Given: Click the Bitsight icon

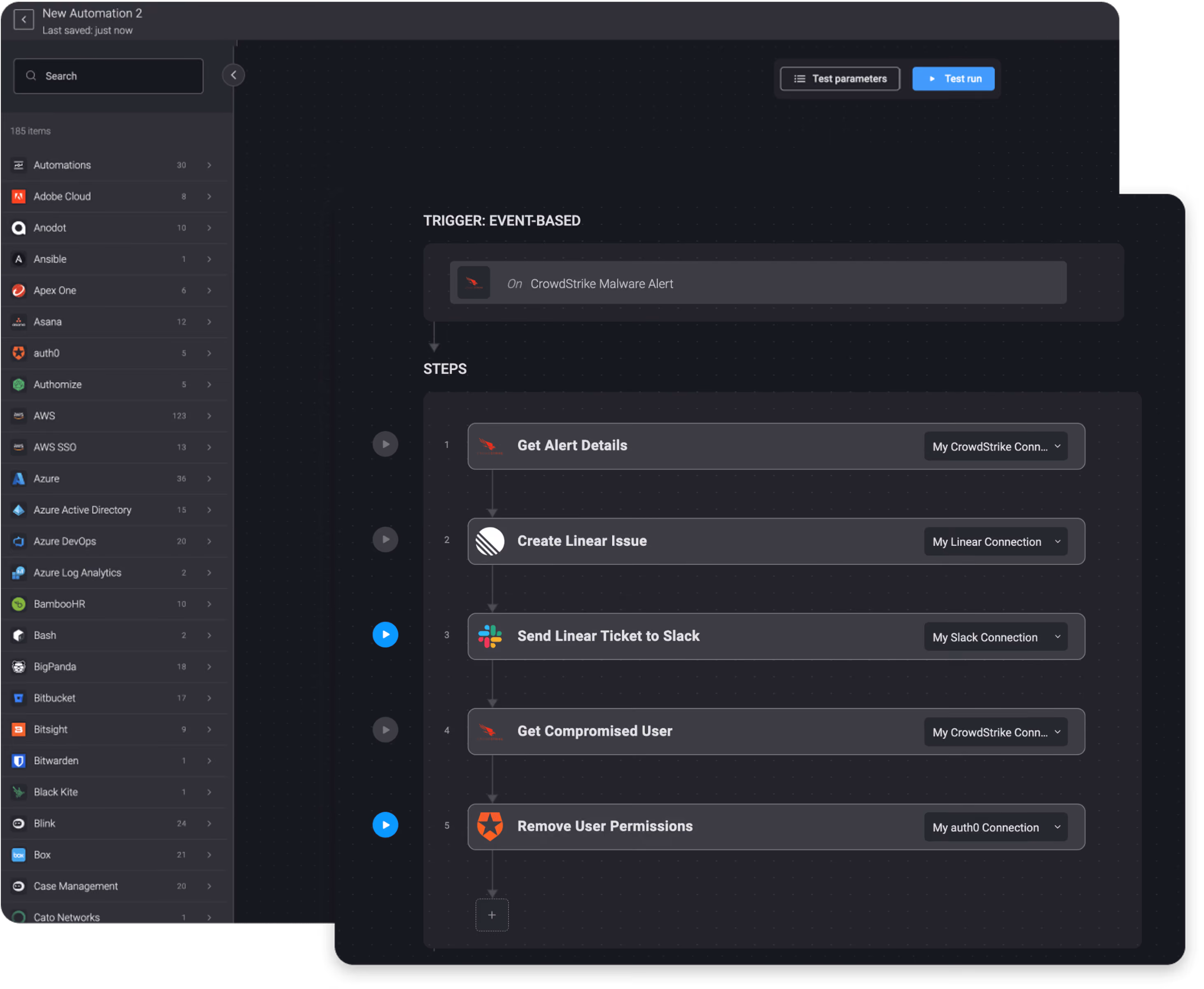Looking at the screenshot, I should [x=19, y=729].
